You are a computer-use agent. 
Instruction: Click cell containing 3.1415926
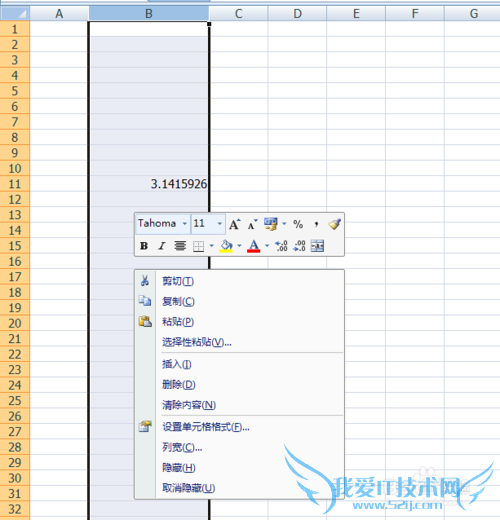(149, 184)
